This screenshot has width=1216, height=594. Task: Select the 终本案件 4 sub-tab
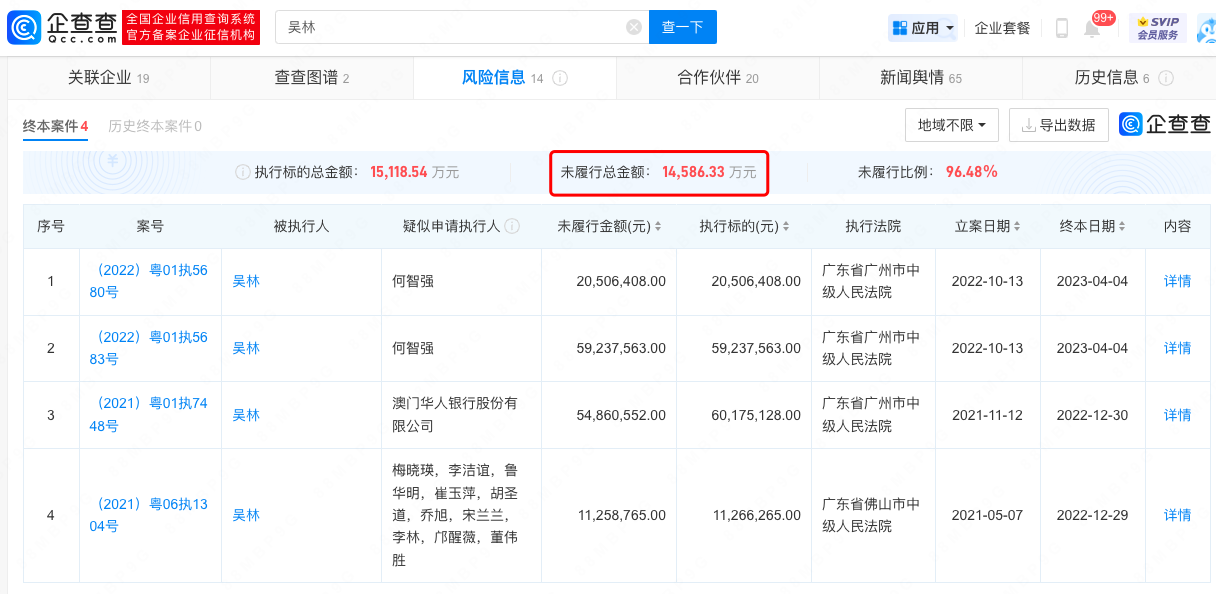(56, 126)
